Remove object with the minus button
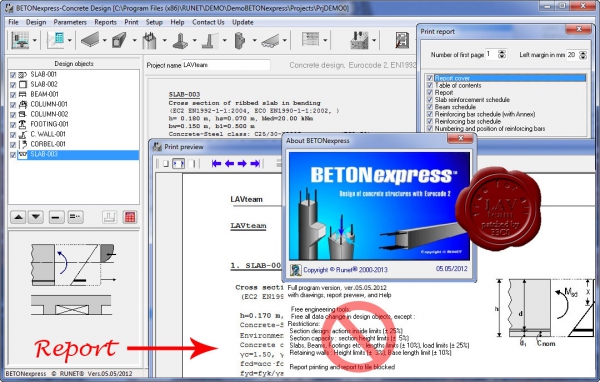Screen dimensions: 600x382 pyautogui.click(x=56, y=217)
